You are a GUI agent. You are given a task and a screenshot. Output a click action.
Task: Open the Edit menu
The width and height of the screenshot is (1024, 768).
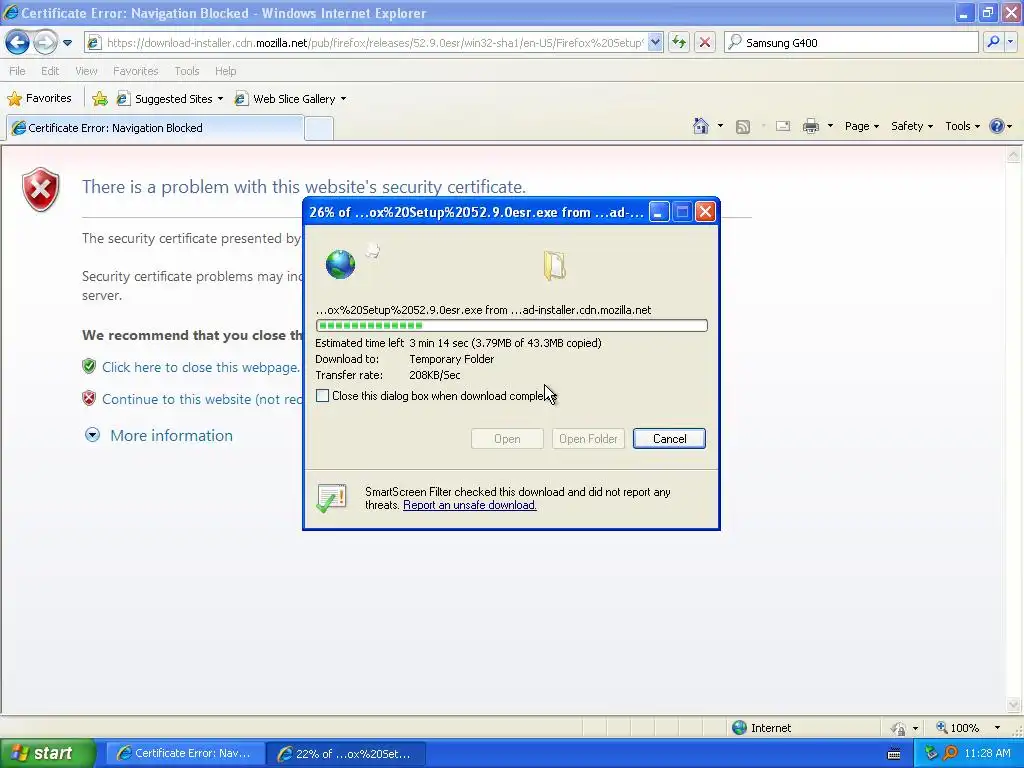50,71
